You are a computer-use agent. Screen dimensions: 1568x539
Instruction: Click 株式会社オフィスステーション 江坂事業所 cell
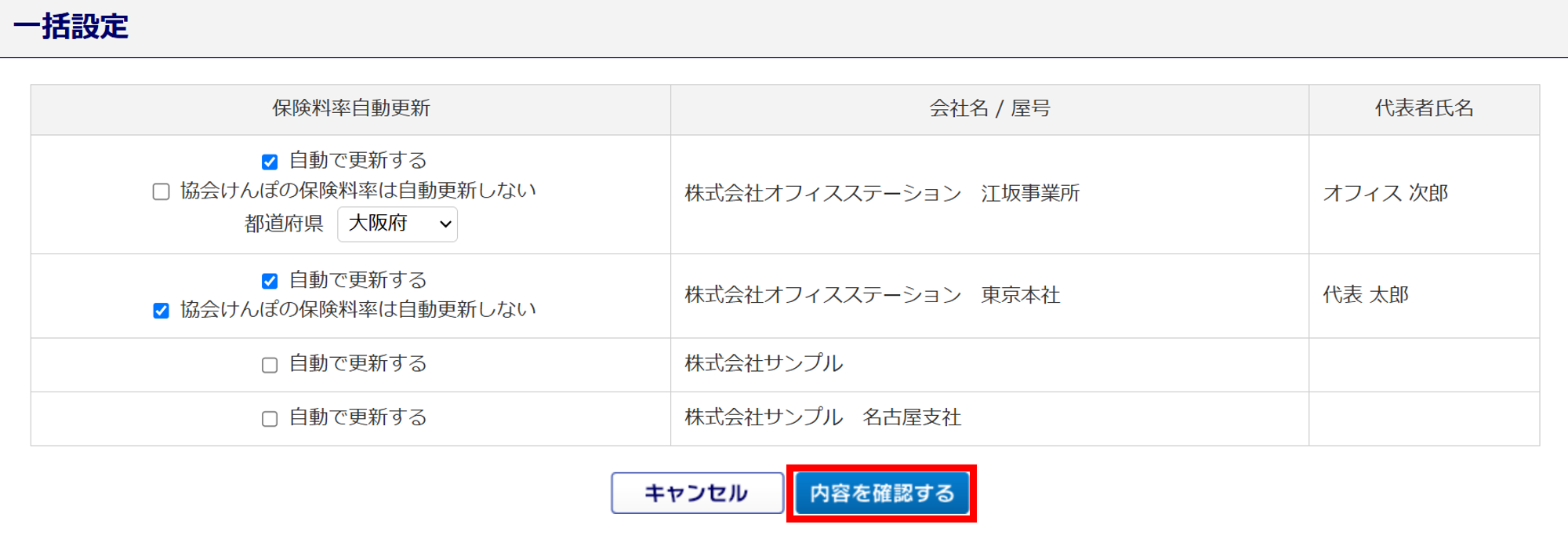coord(989,194)
